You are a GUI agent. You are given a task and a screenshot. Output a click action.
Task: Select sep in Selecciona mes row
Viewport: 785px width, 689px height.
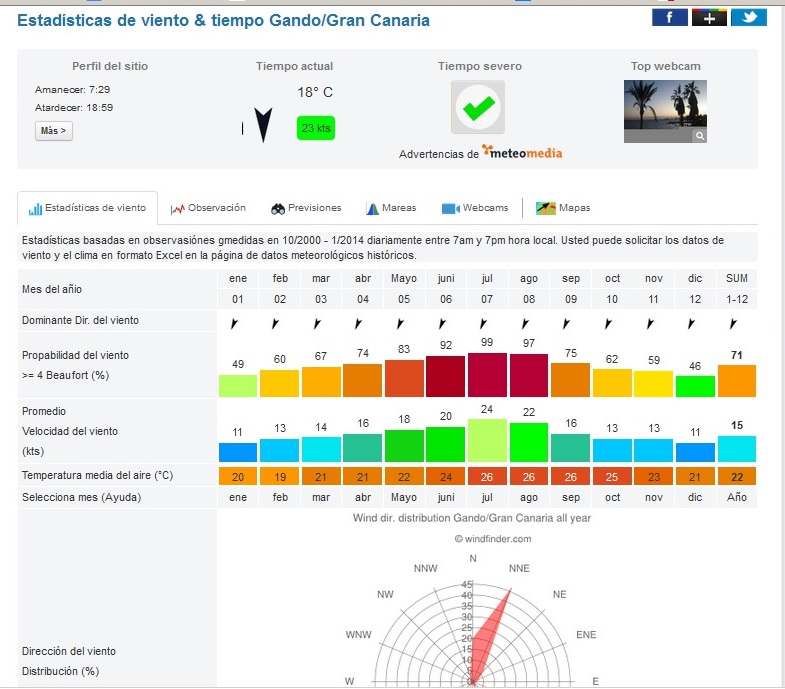pyautogui.click(x=571, y=497)
